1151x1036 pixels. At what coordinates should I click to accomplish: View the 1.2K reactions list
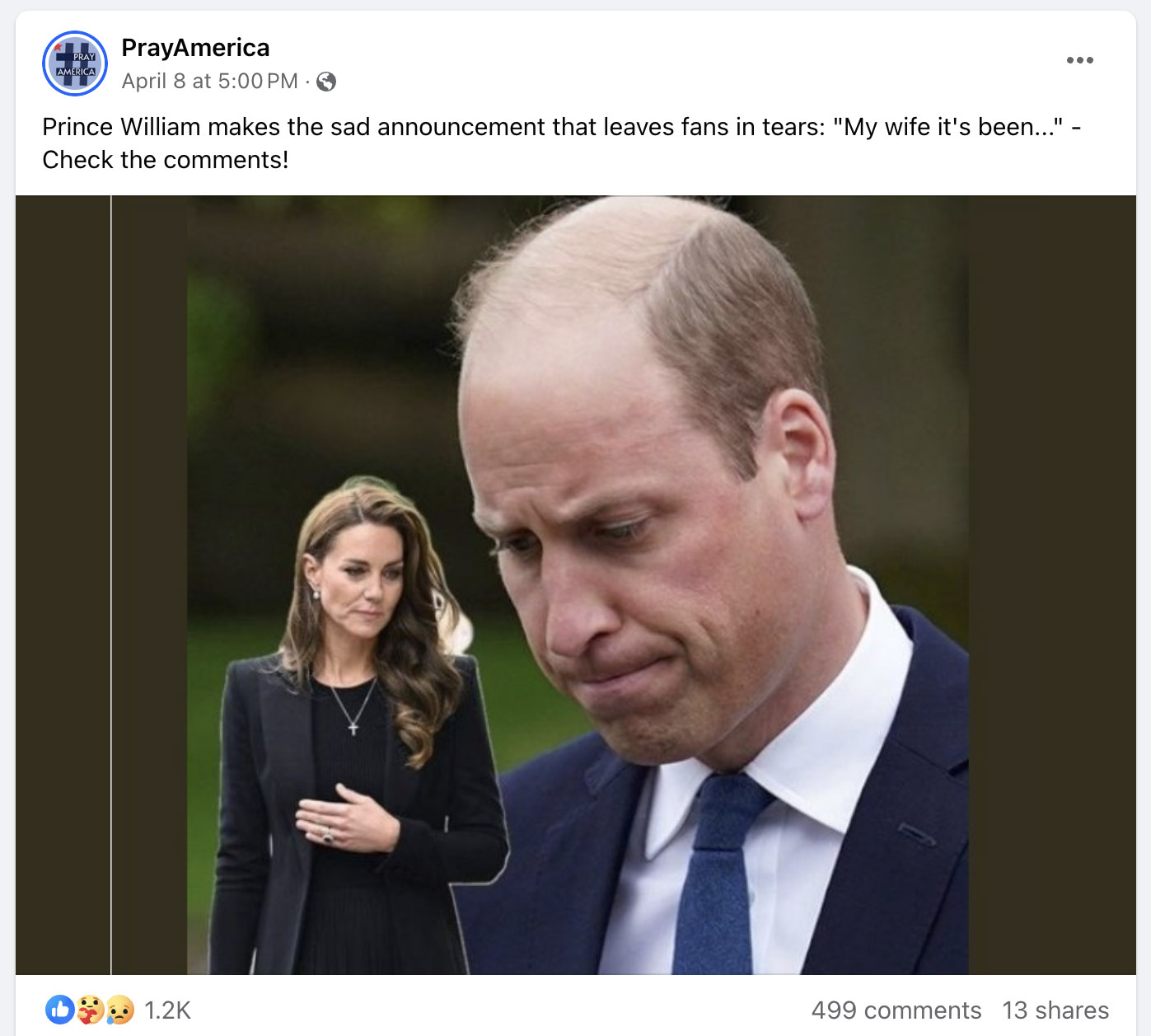[167, 1010]
